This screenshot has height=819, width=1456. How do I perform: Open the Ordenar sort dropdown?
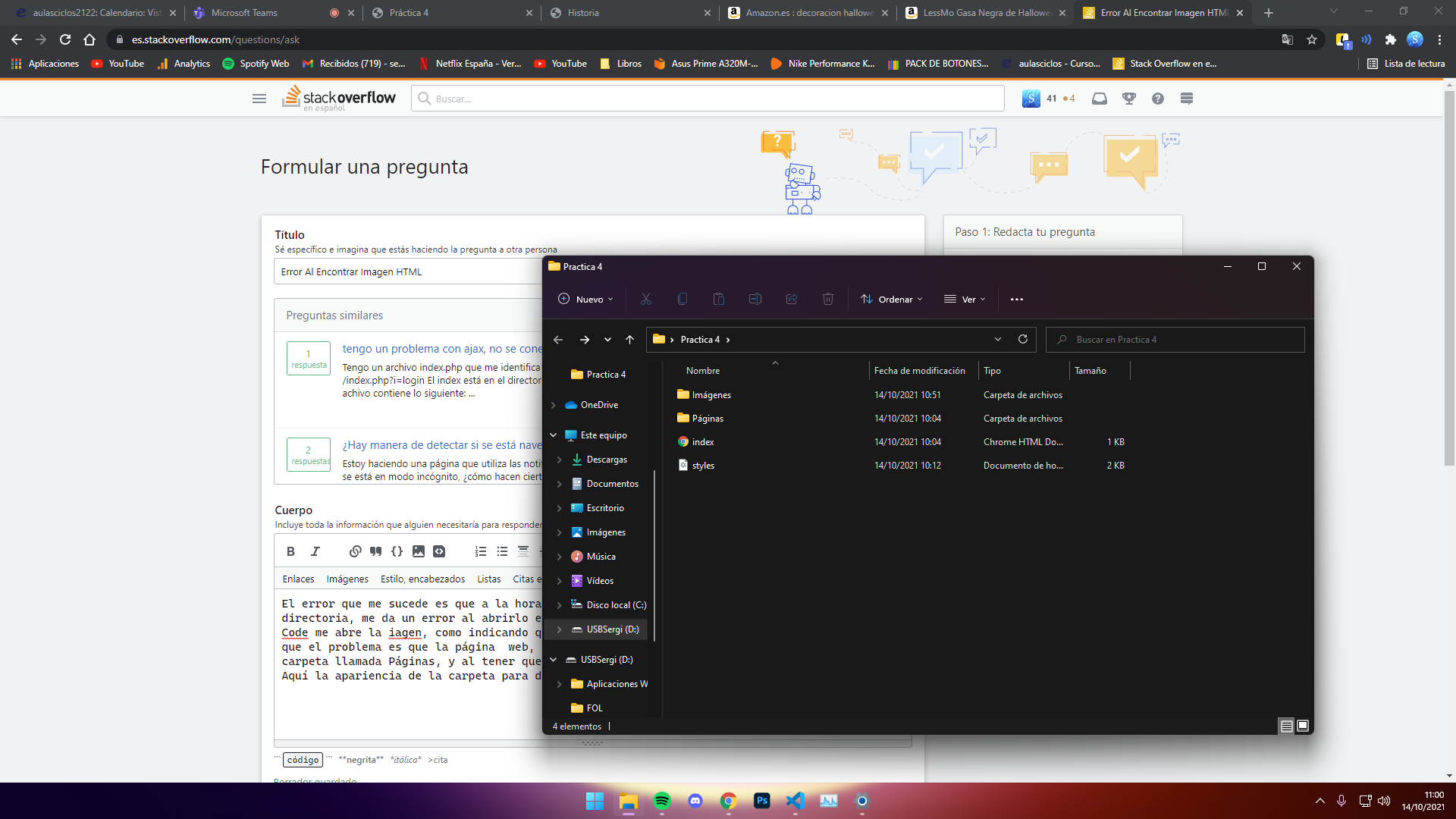[x=892, y=299]
